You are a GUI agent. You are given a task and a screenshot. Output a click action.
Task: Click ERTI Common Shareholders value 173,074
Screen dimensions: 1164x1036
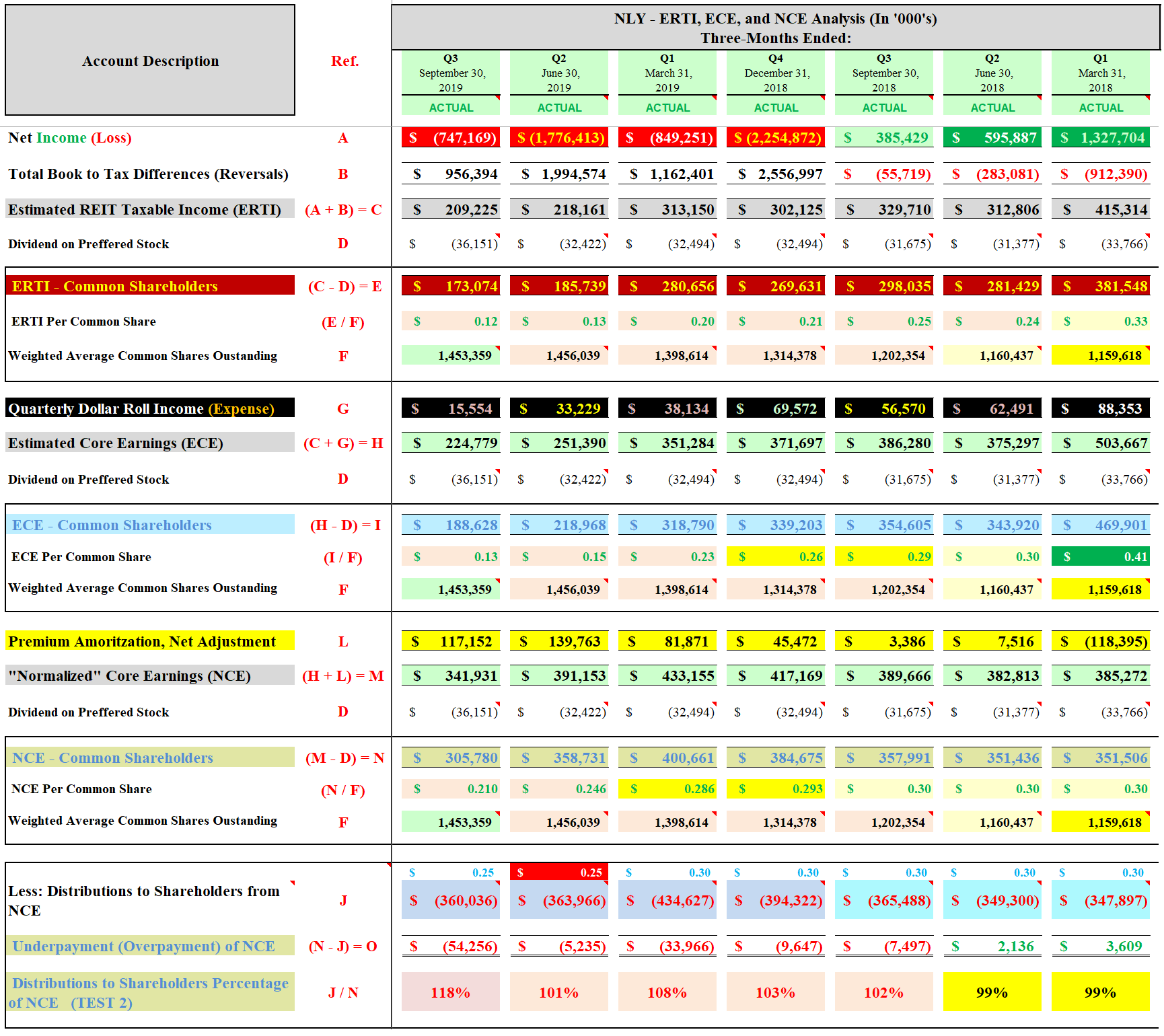(x=451, y=287)
